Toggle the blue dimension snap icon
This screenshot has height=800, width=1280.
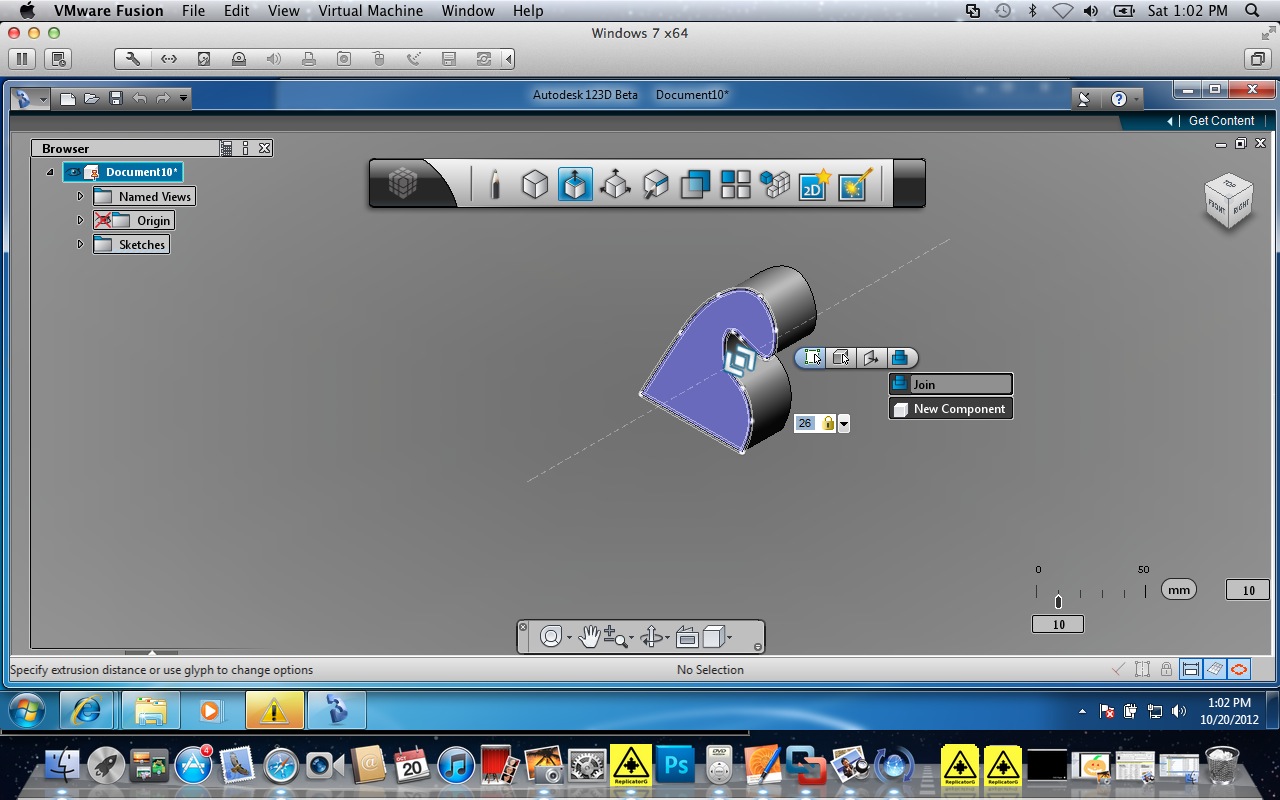1190,669
